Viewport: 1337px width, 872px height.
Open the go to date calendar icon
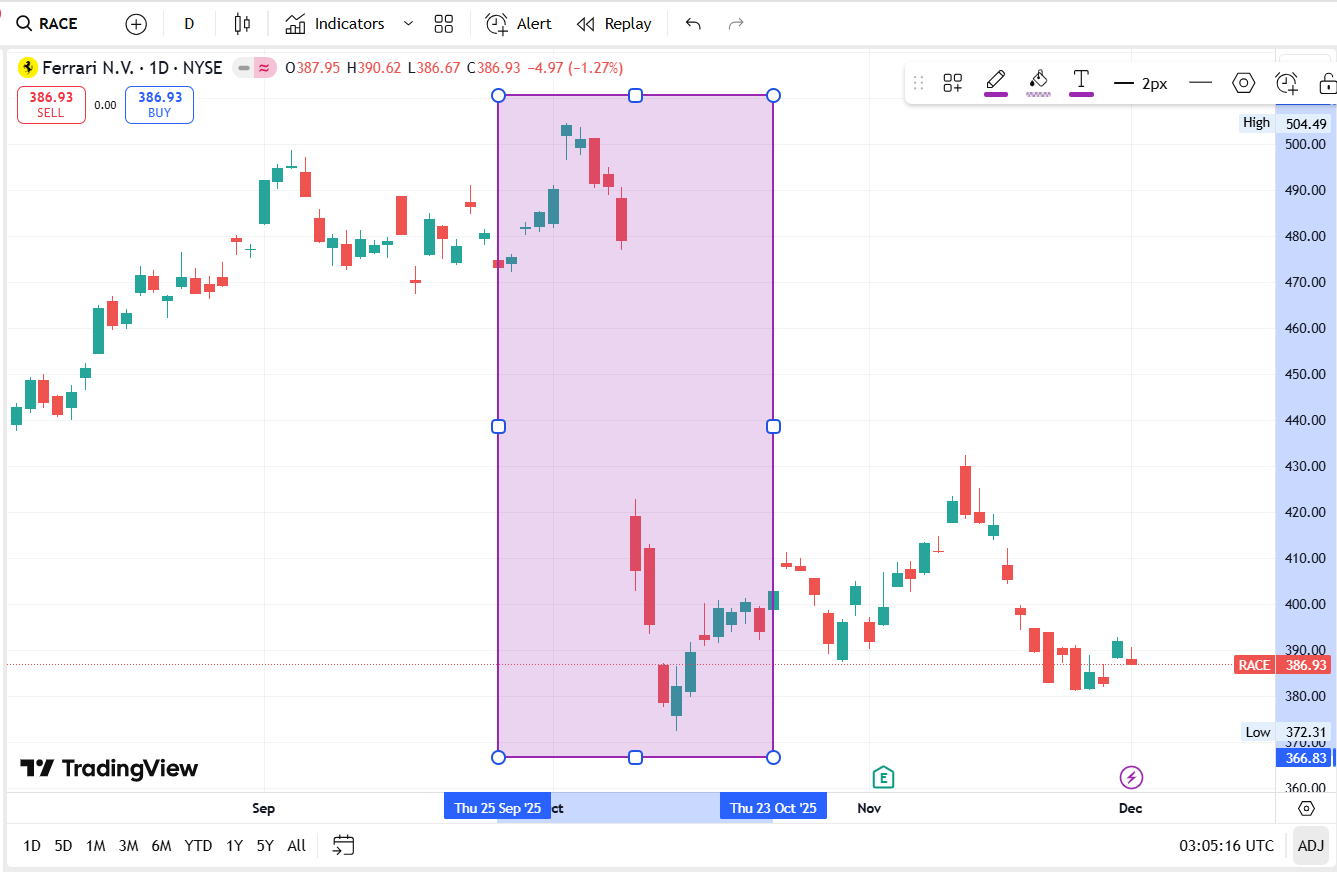click(344, 846)
